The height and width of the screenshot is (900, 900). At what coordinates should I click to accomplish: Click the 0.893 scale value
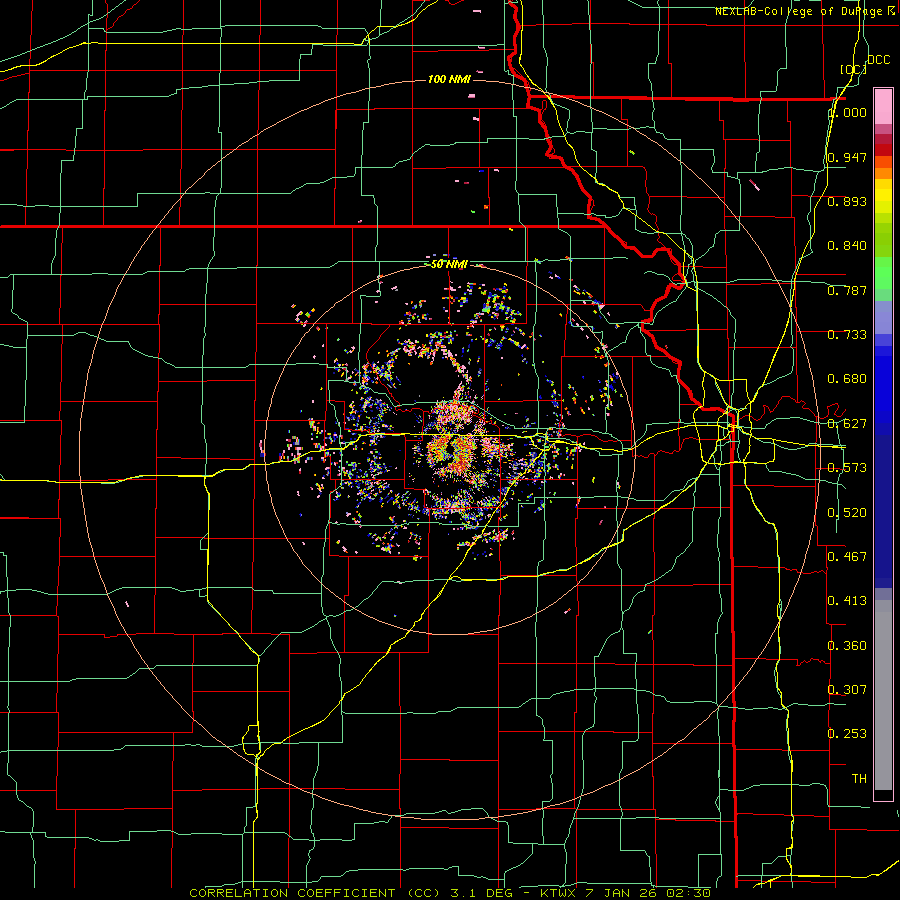tap(847, 201)
